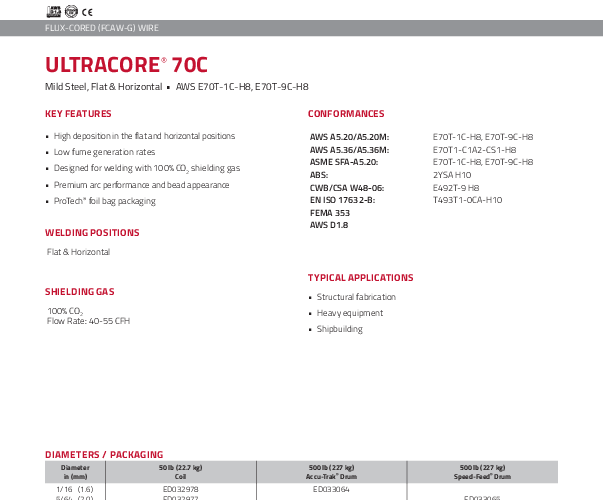This screenshot has height=500, width=603.
Task: Click 'High deposition in the flat and horizontal positions'
Action: click(x=144, y=136)
